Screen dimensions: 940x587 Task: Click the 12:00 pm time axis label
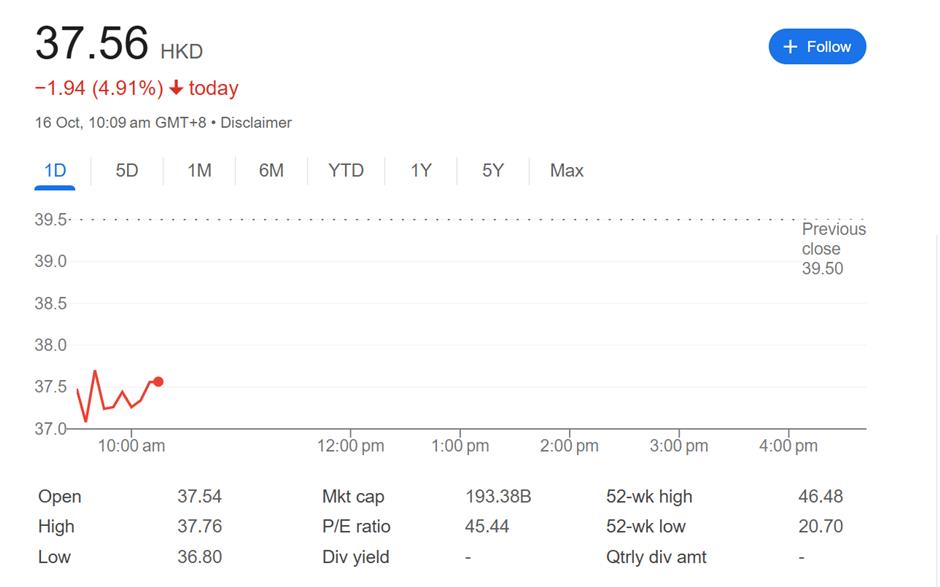(351, 446)
